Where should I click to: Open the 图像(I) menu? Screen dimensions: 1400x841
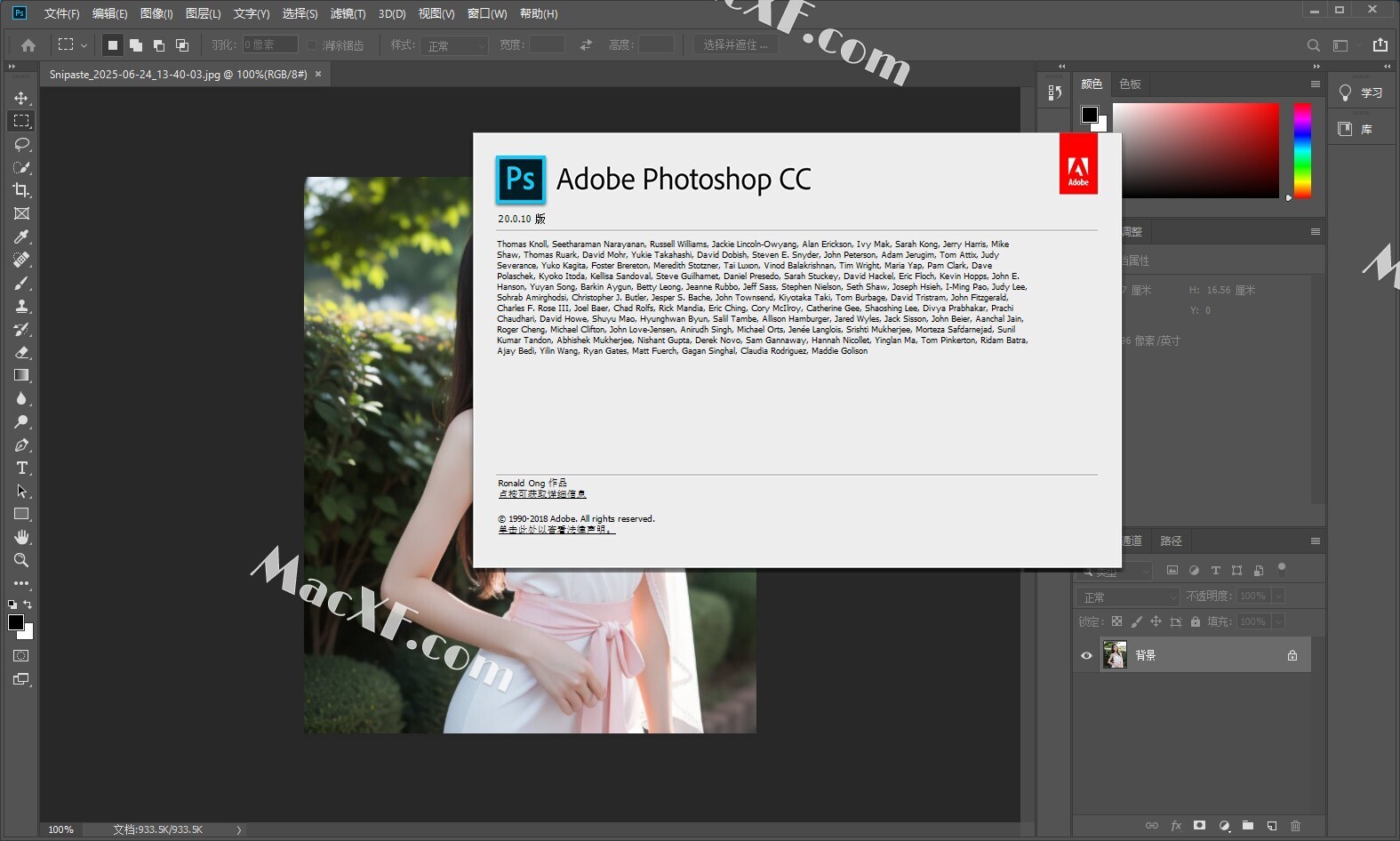[x=156, y=13]
